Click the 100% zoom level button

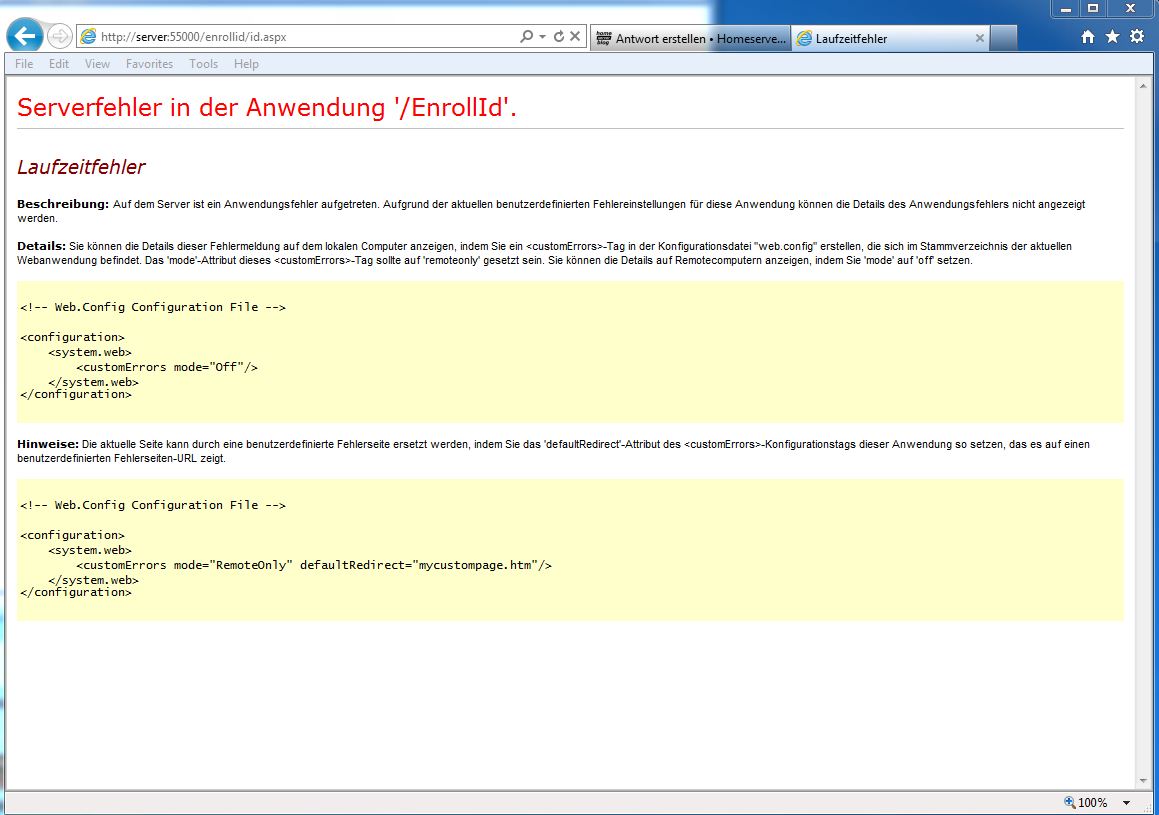[x=1086, y=803]
